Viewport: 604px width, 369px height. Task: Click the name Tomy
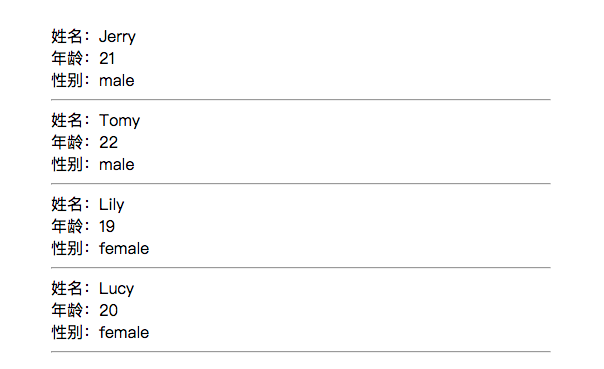coord(119,121)
